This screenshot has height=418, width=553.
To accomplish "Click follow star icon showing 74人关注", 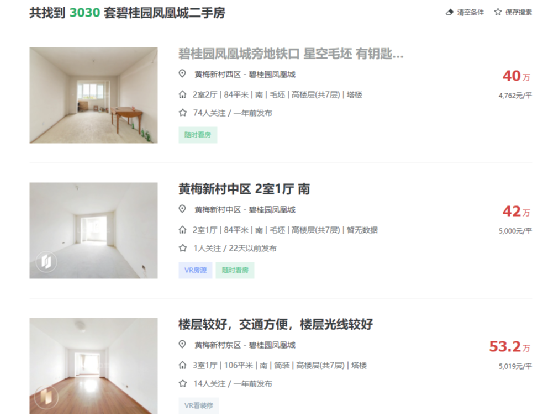I will [x=182, y=113].
